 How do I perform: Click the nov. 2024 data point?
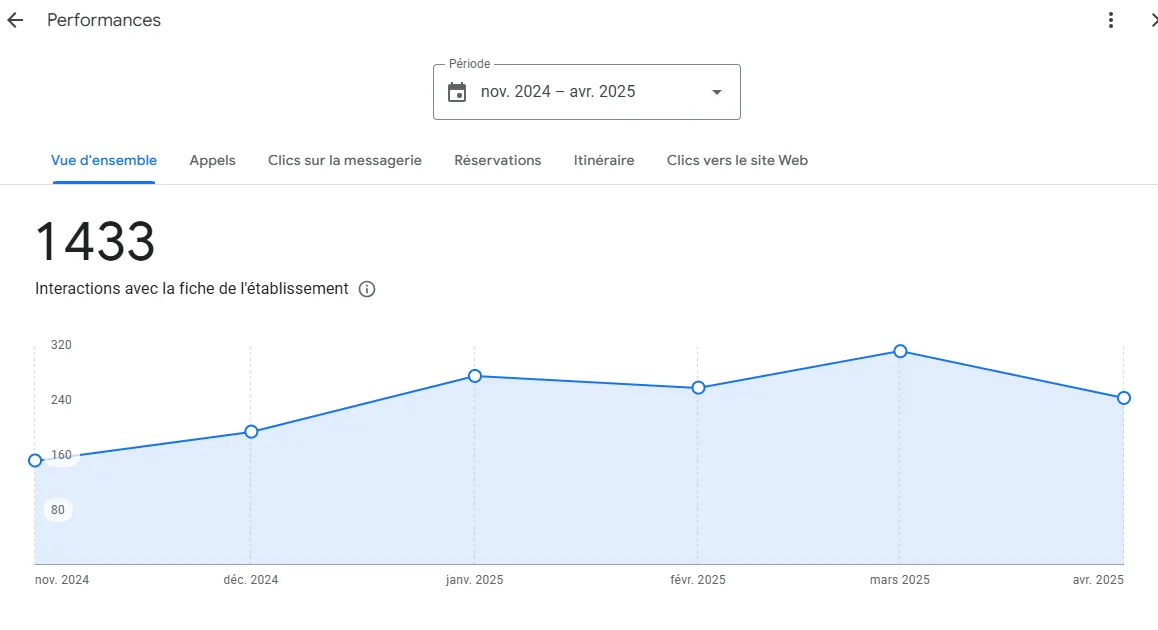35,461
